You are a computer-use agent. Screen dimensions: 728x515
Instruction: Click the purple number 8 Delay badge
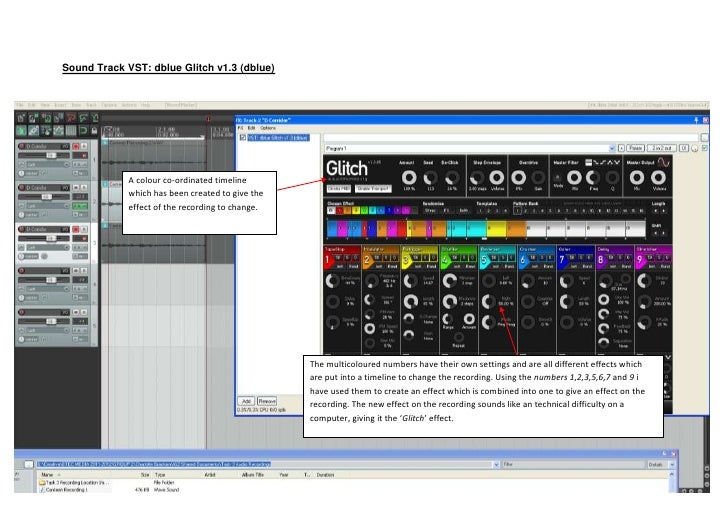pos(601,261)
